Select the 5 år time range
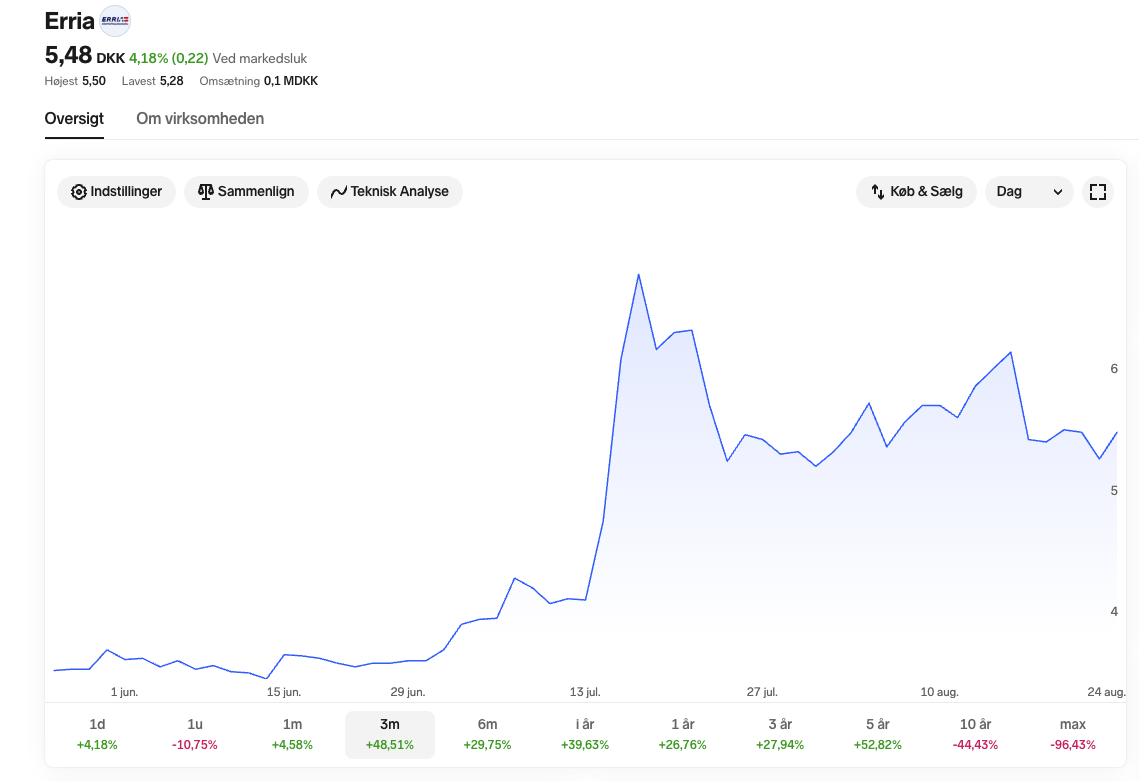 tap(877, 735)
